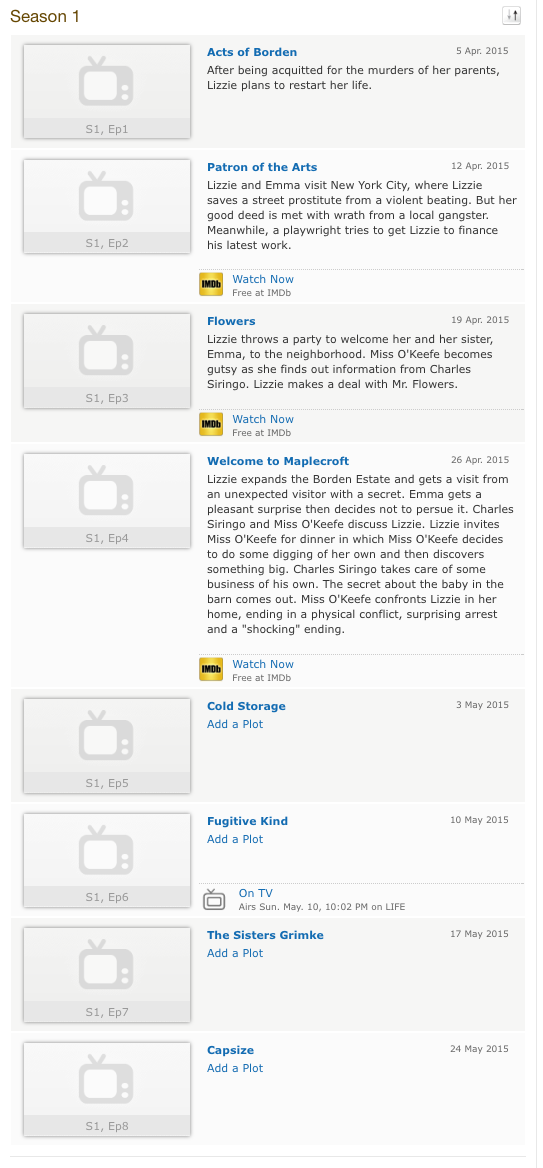The height and width of the screenshot is (1168, 543).
Task: Open the S1, Ep5 episode thumbnail
Action: point(107,746)
